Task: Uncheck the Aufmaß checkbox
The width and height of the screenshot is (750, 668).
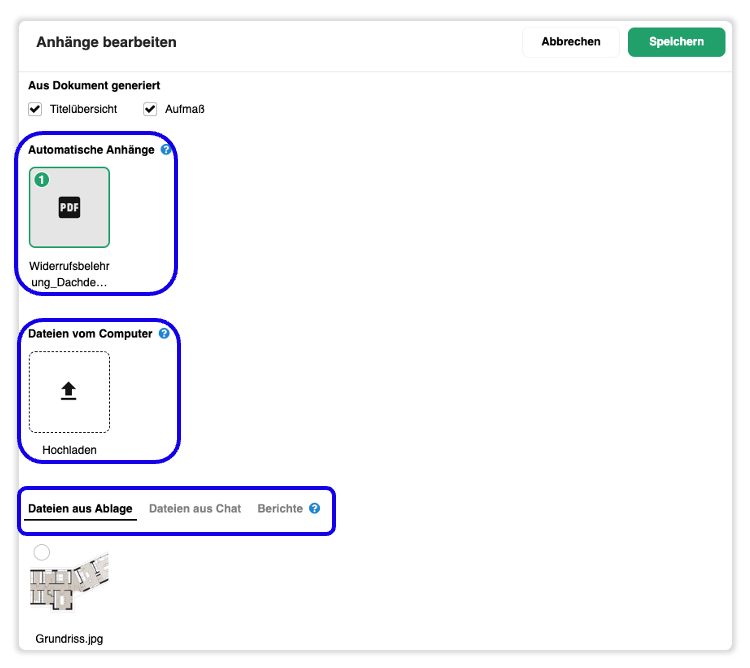Action: [x=150, y=109]
